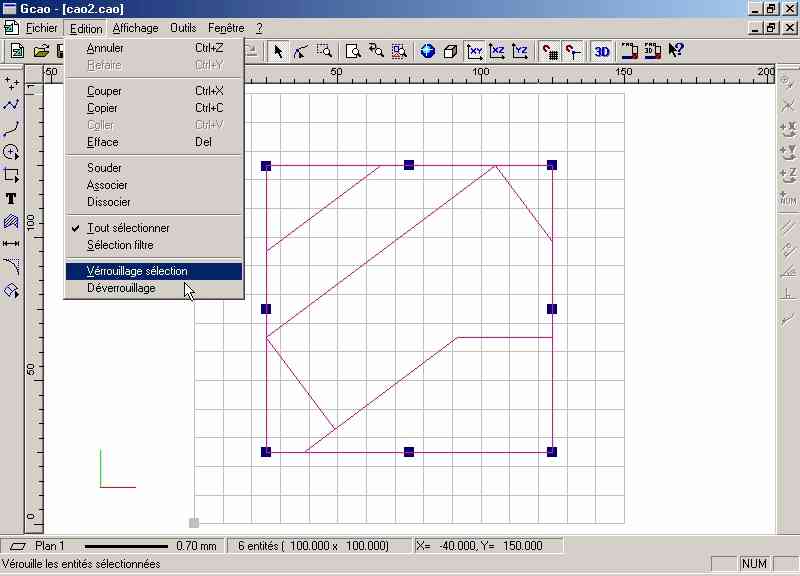Toggle the magnet snap-to-grid button

tap(550, 51)
